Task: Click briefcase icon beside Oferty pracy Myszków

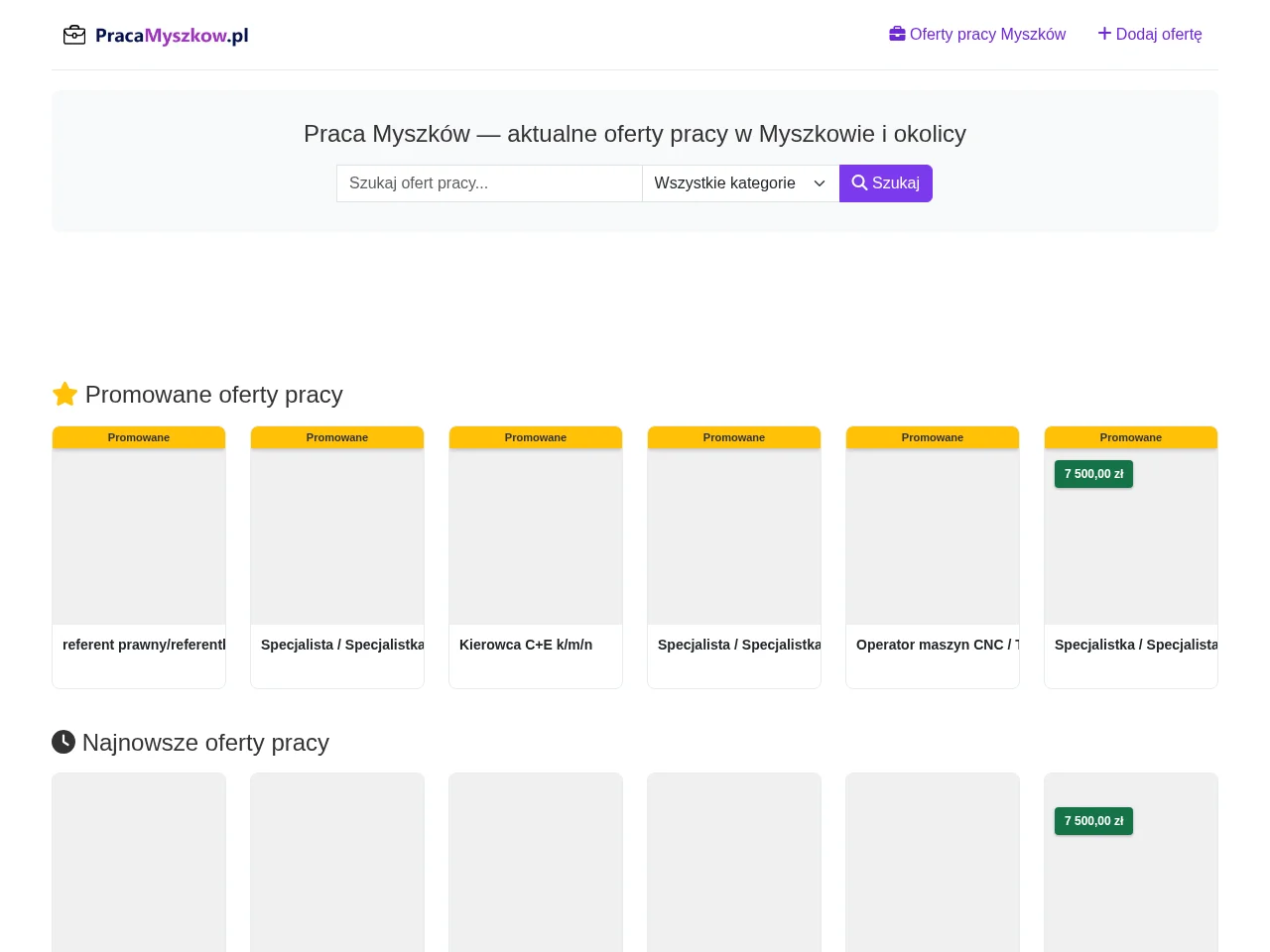Action: tap(897, 34)
